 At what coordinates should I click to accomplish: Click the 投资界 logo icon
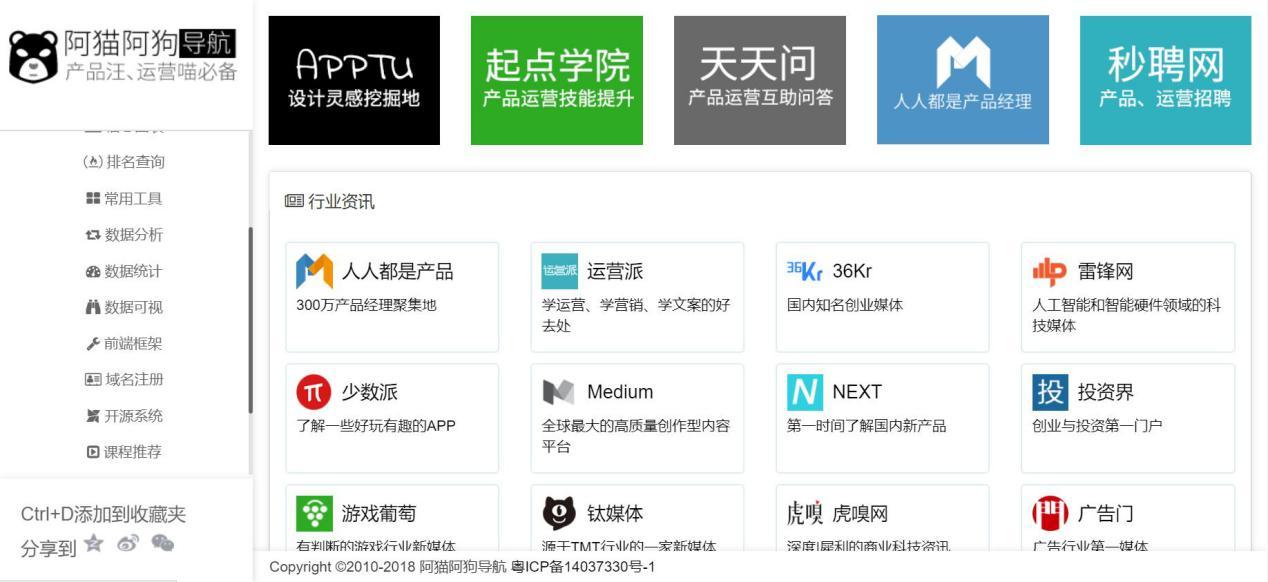click(1050, 392)
